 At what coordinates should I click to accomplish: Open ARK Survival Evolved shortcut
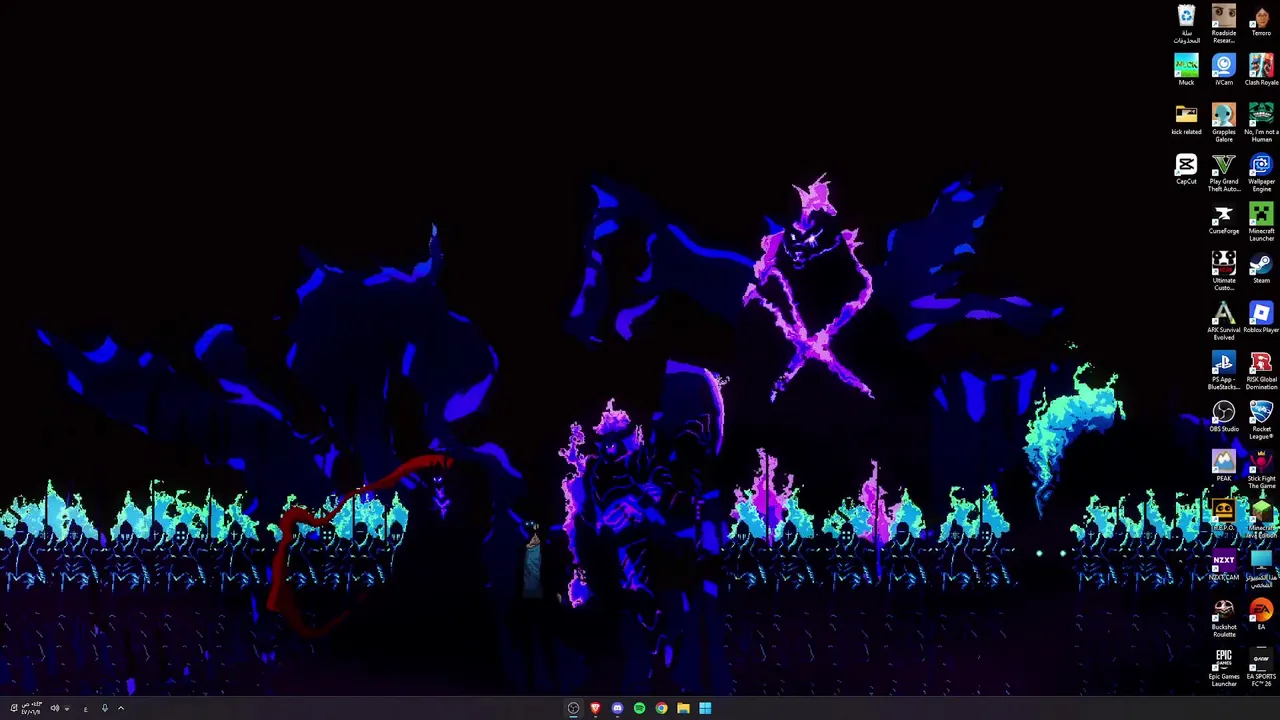(x=1224, y=320)
